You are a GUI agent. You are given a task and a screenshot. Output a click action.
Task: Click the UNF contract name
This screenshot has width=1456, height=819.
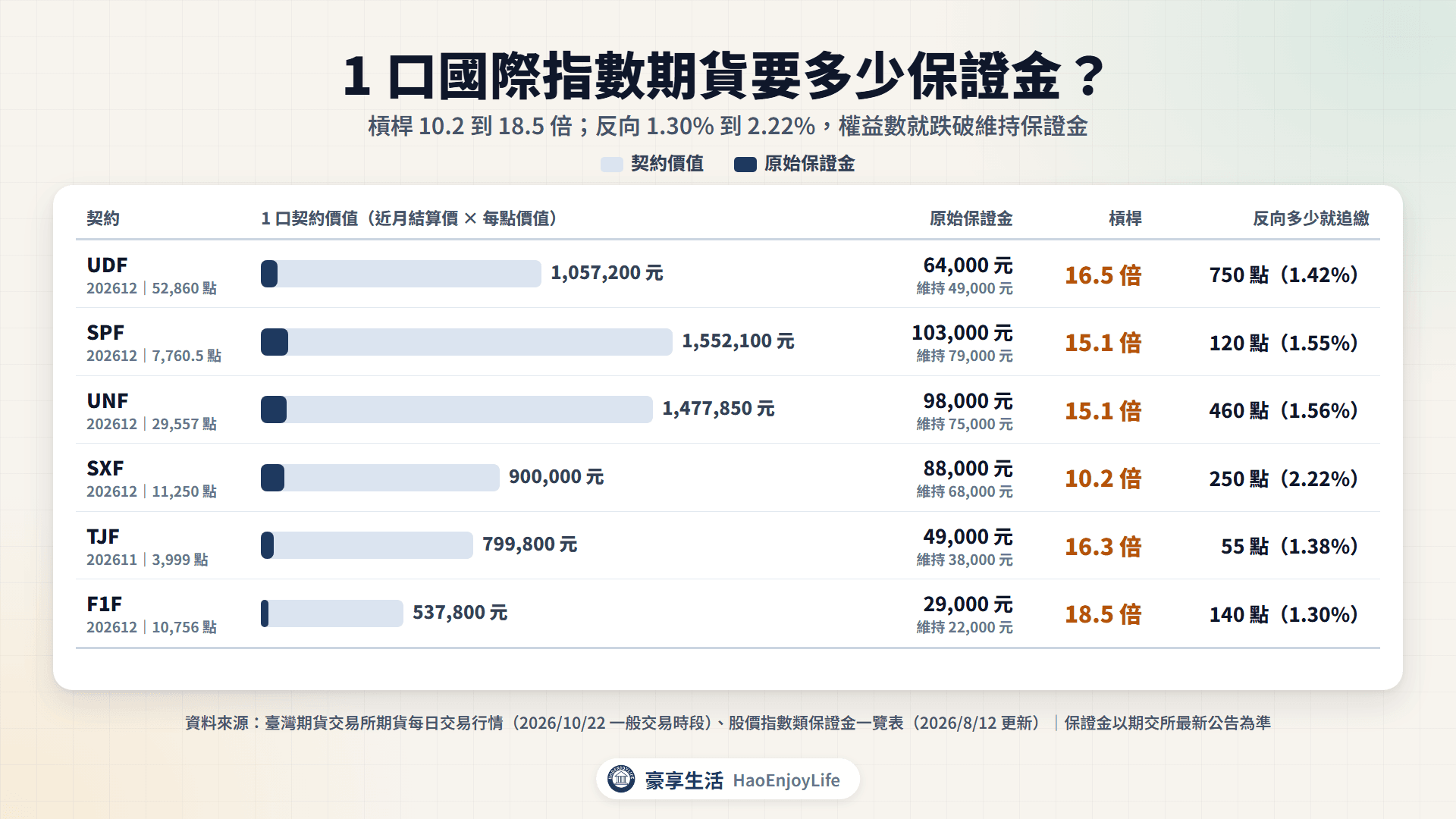coord(108,401)
